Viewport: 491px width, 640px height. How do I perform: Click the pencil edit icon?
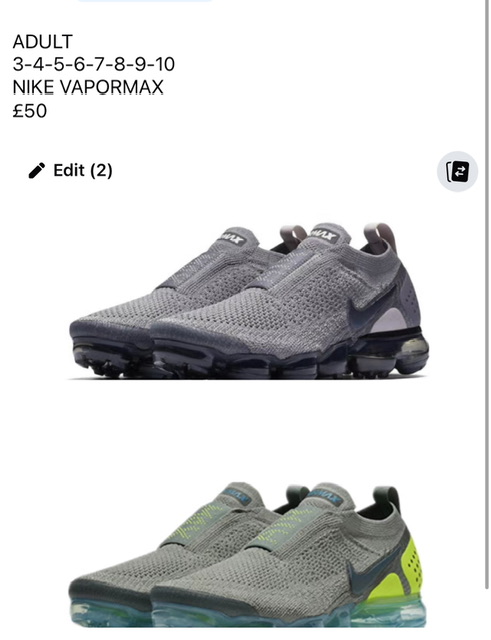click(x=37, y=170)
